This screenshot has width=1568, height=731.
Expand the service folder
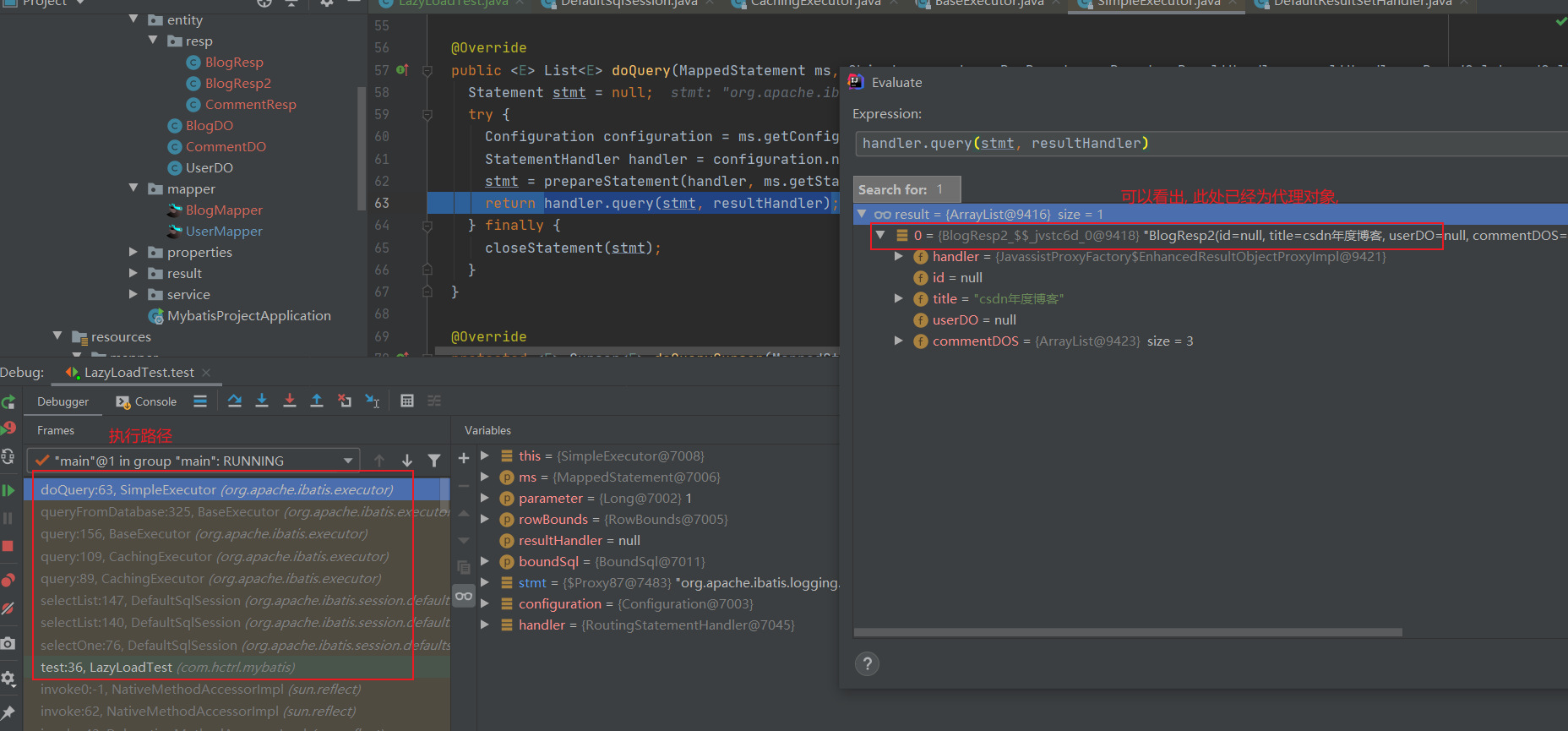[x=133, y=293]
